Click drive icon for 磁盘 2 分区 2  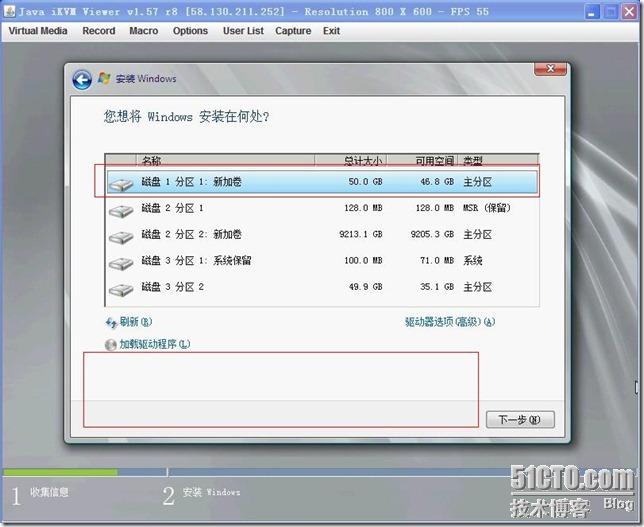(x=121, y=237)
